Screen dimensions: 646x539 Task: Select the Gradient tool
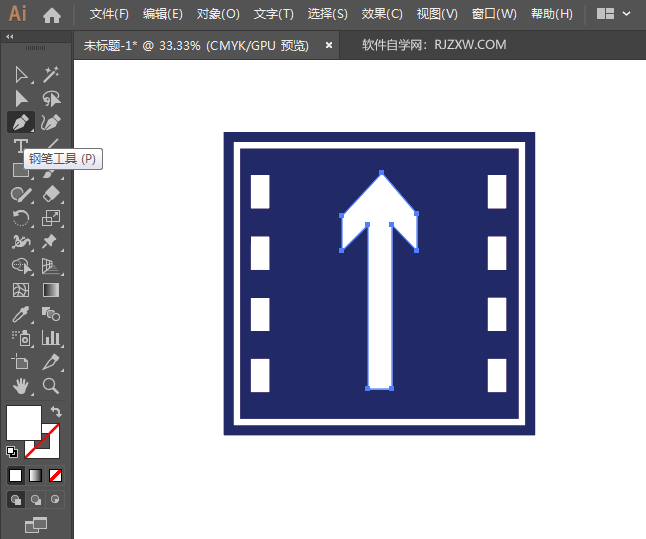[x=51, y=290]
